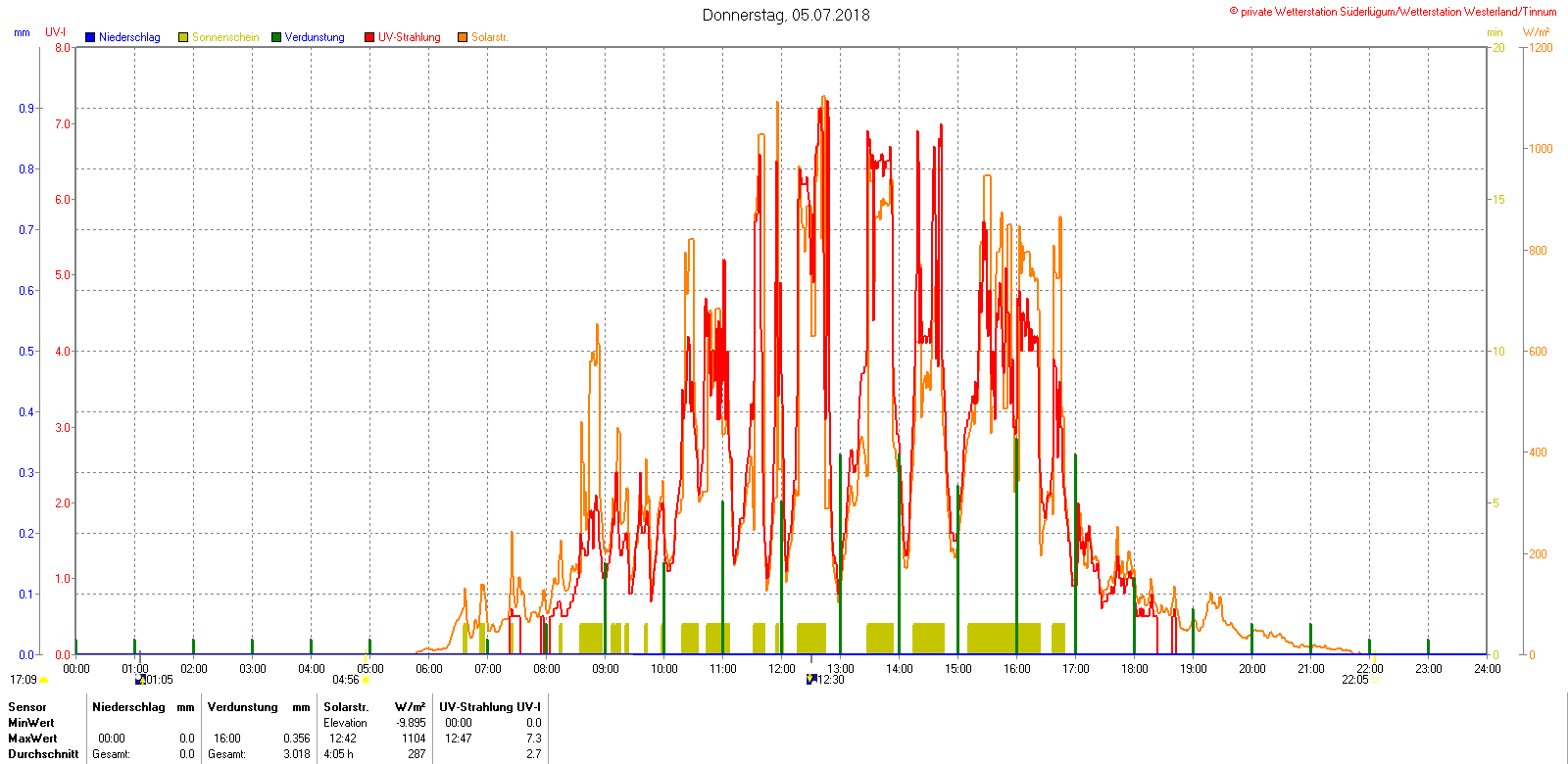This screenshot has height=764, width=1568.
Task: Click the red UV-I axis unit label
Action: (x=56, y=32)
